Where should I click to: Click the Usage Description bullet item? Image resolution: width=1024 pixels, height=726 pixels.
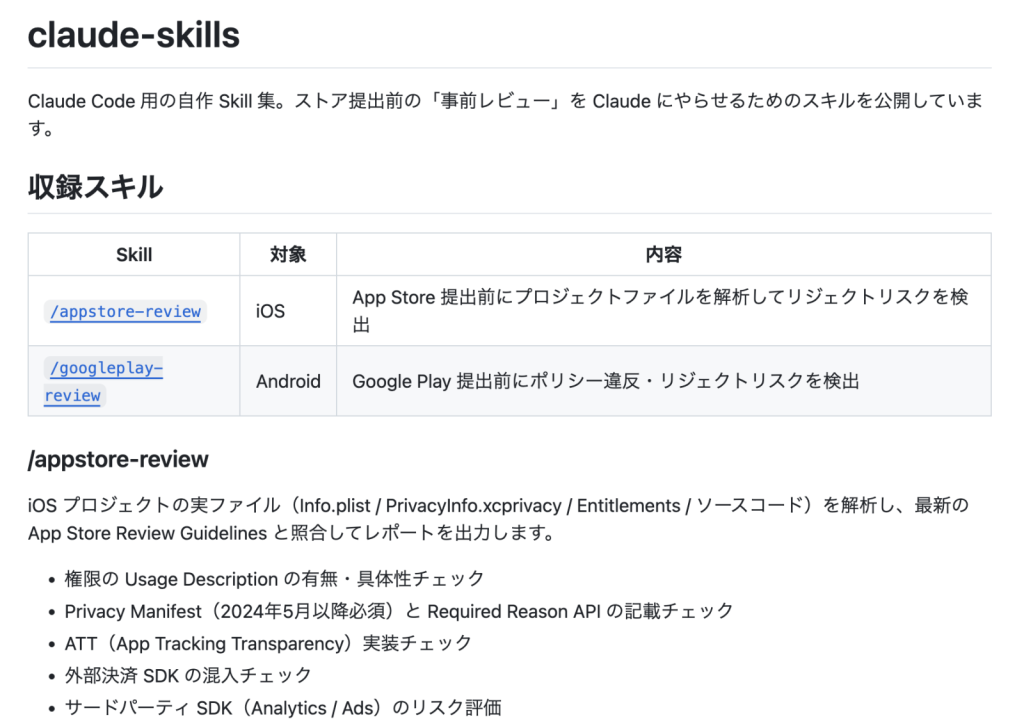pyautogui.click(x=274, y=578)
